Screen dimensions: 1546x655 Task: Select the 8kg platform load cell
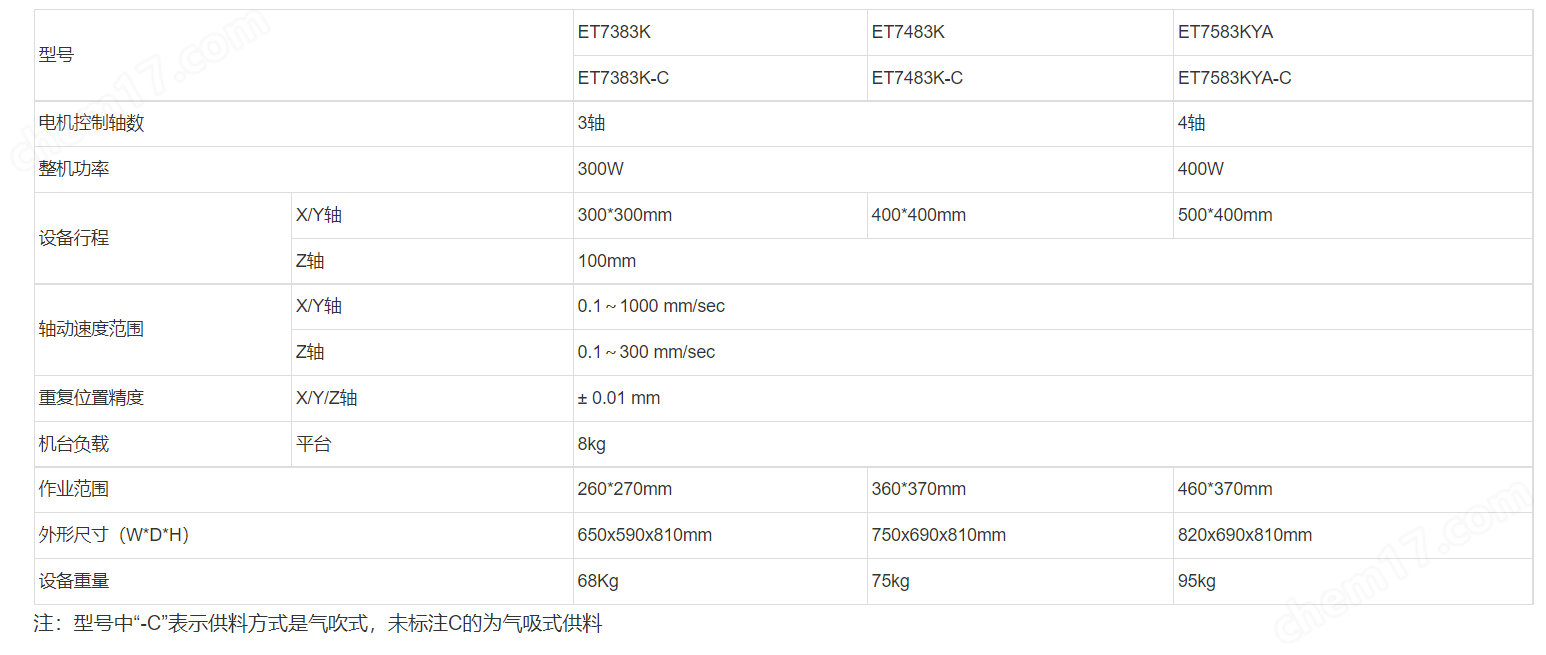click(x=591, y=444)
